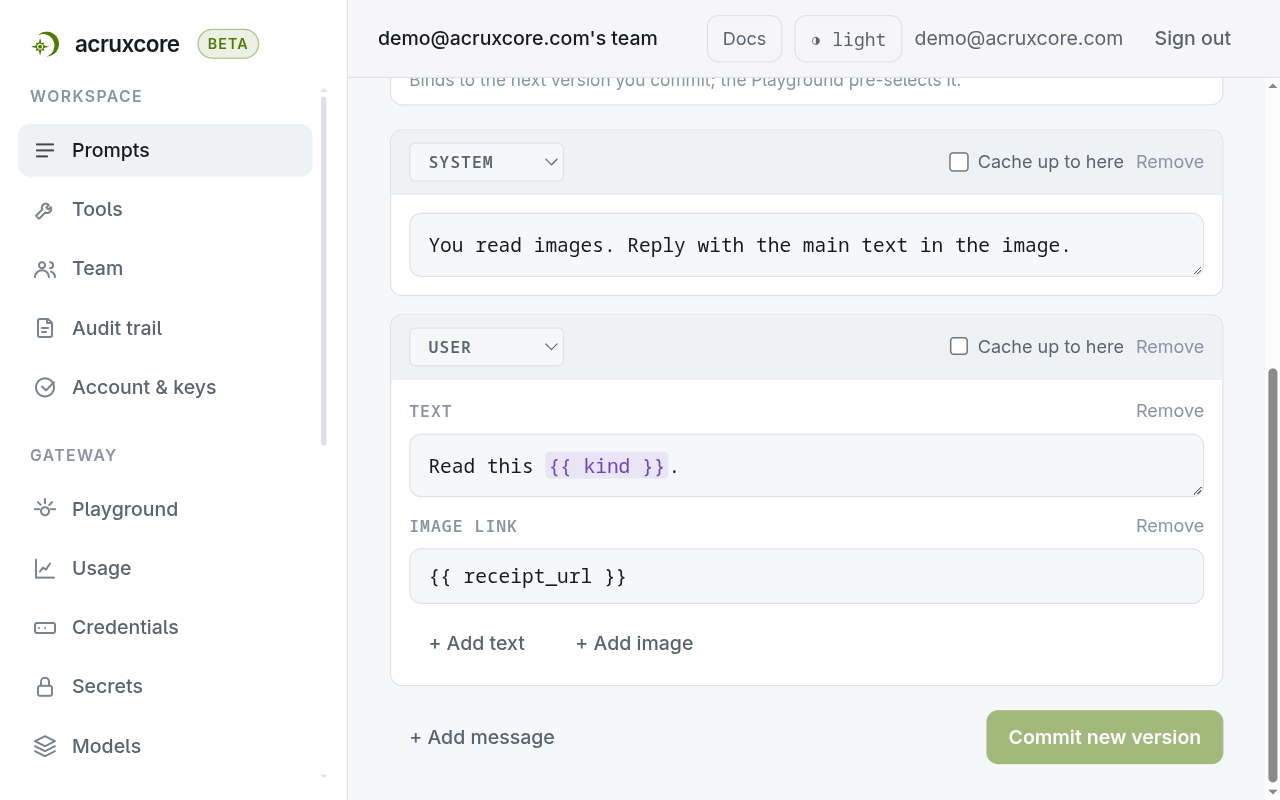Remove the USER message
This screenshot has height=800, width=1280.
[x=1170, y=347]
